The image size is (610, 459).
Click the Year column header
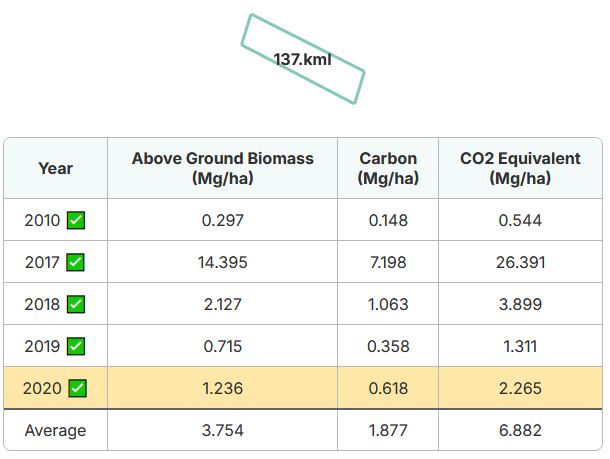click(56, 168)
